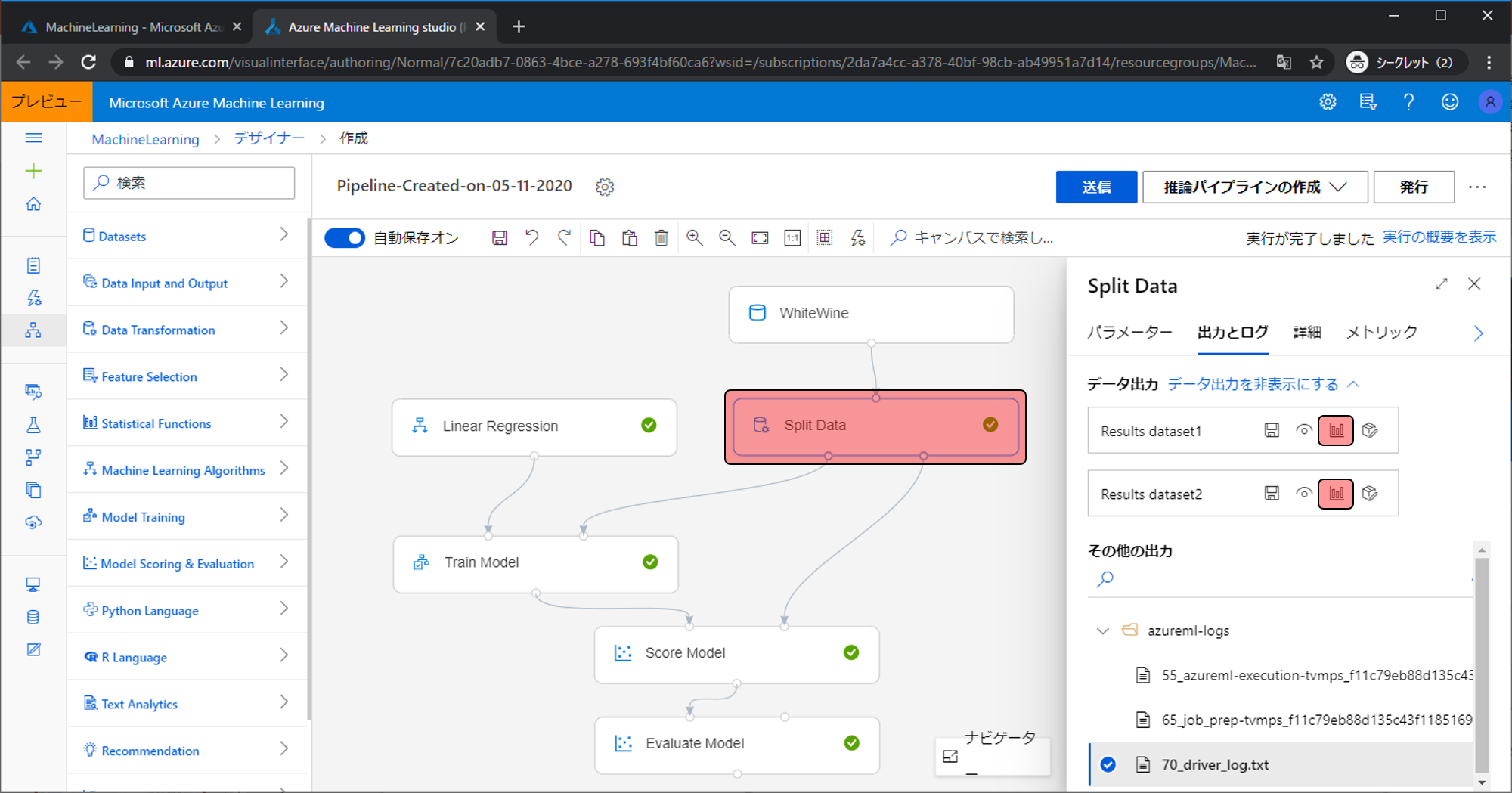Open the 実行の概要を表示 link

click(x=1439, y=237)
